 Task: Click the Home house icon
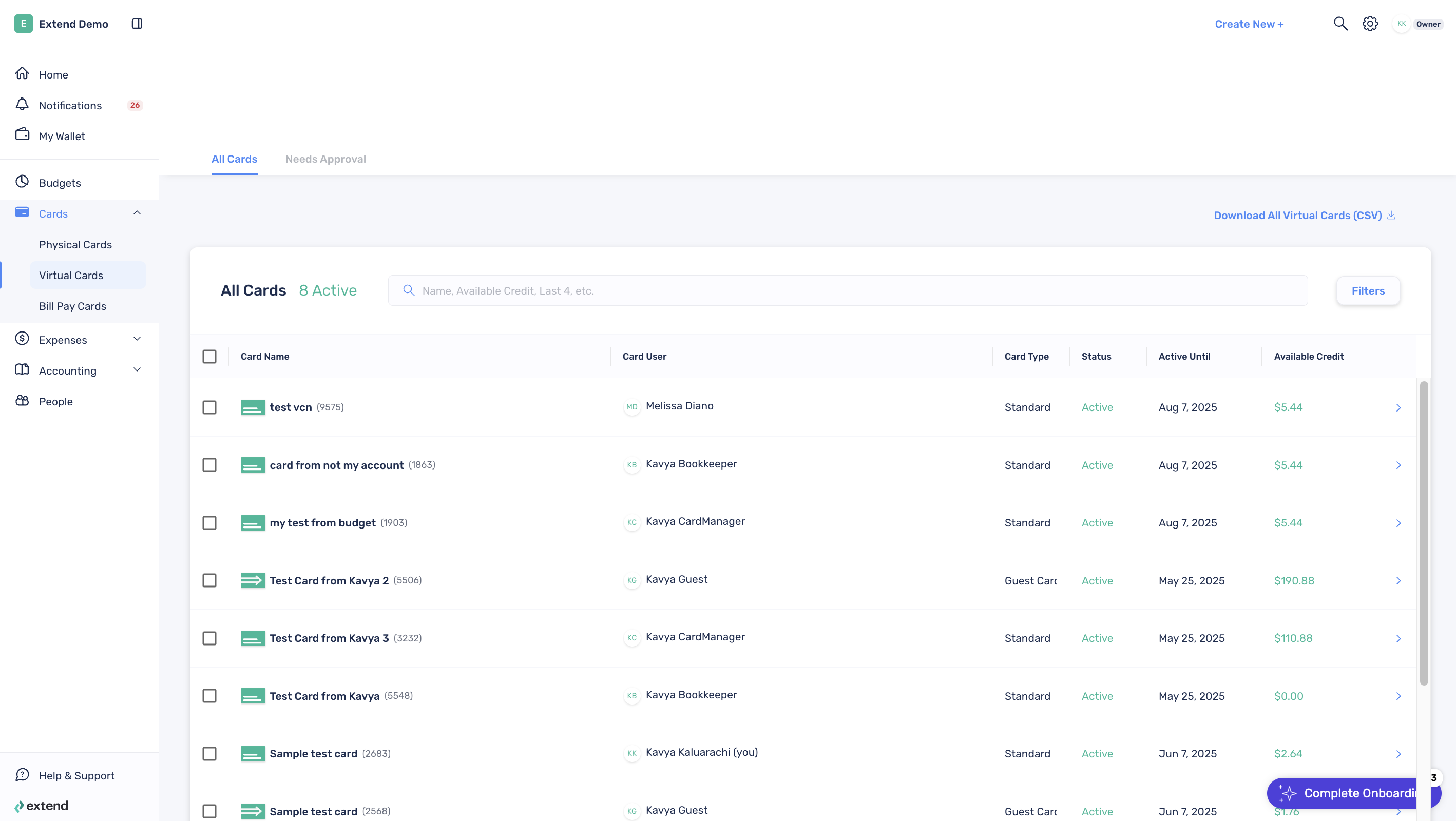click(22, 73)
